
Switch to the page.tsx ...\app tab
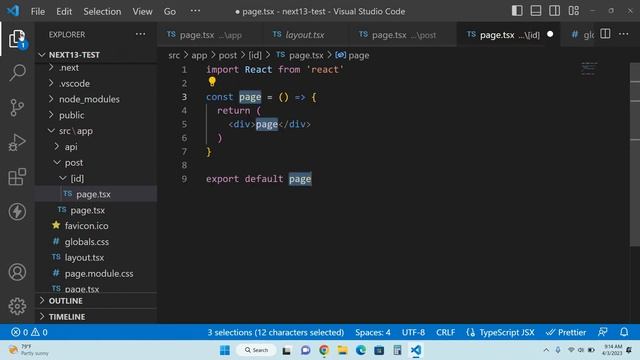210,35
